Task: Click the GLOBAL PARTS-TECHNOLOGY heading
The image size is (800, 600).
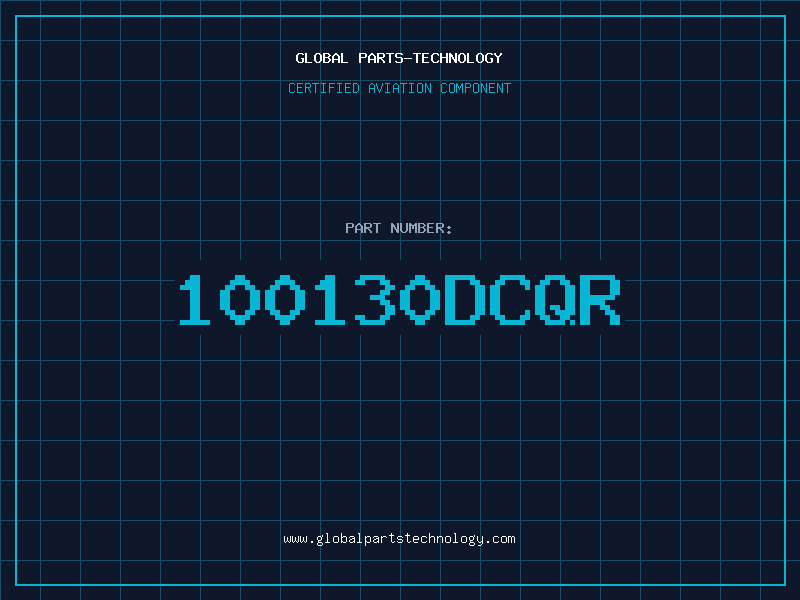Action: (x=399, y=58)
